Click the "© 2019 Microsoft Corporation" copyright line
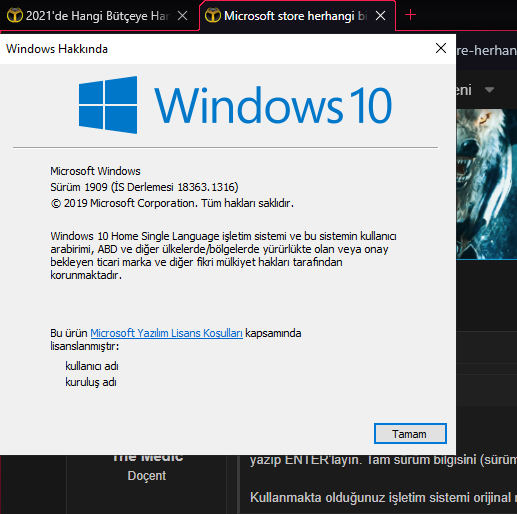517x514 pixels. [x=172, y=203]
